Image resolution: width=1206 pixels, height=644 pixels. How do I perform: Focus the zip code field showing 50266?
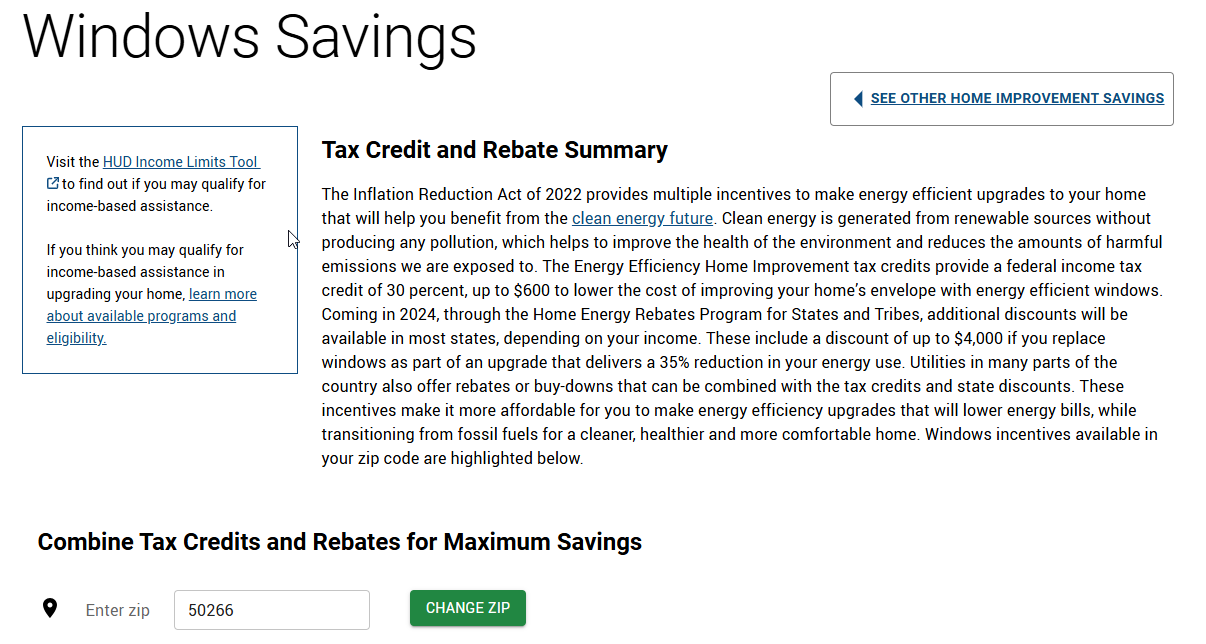[x=272, y=610]
